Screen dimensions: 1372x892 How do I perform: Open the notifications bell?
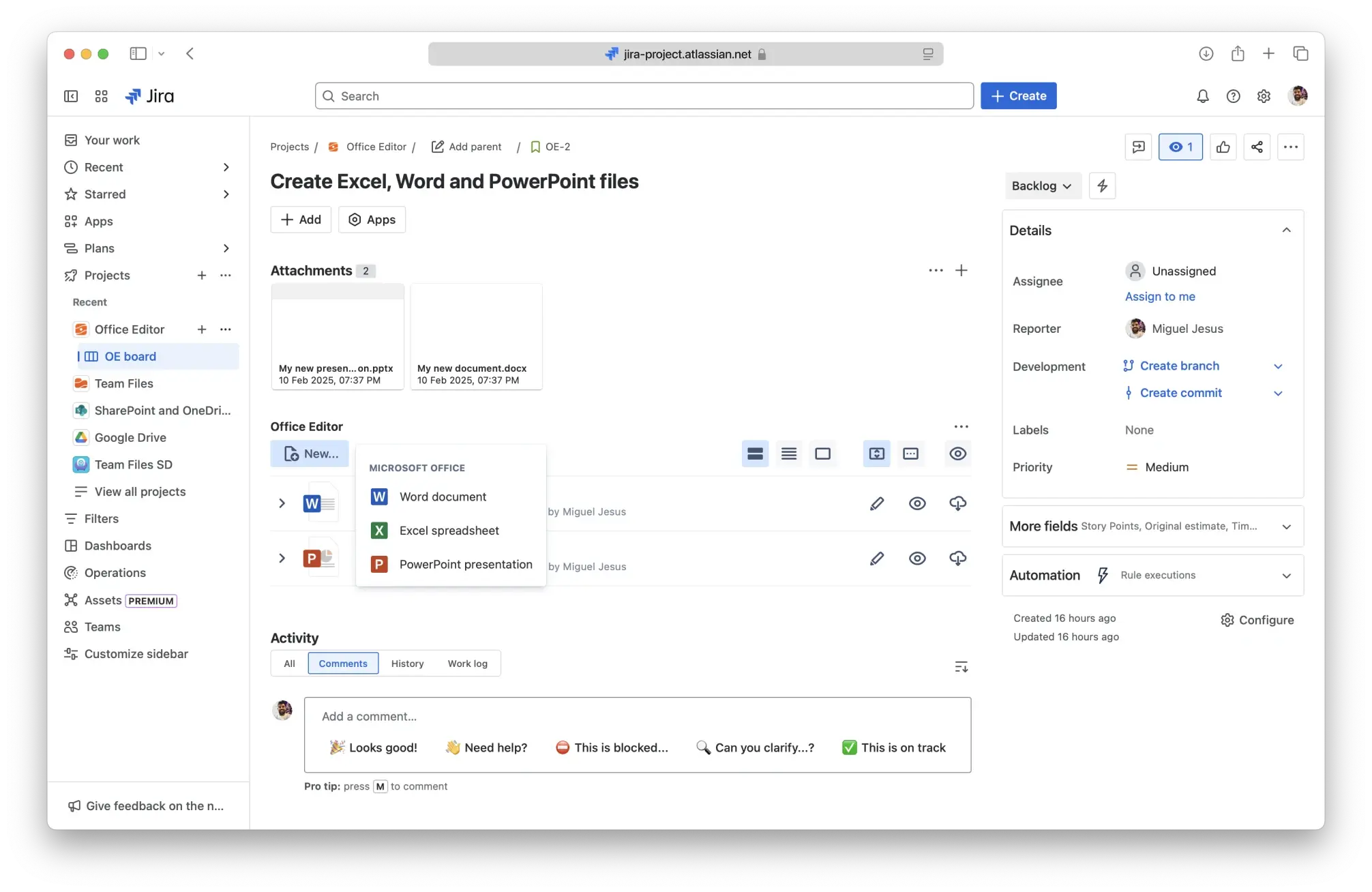tap(1202, 96)
